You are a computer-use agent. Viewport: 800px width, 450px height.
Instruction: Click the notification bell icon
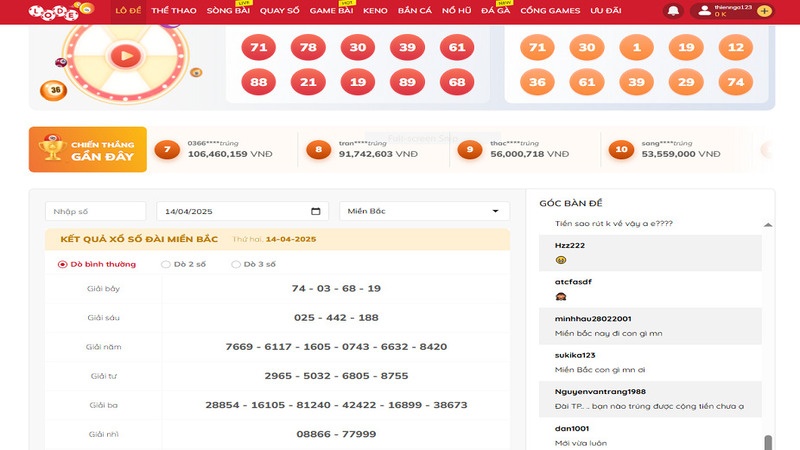click(673, 10)
